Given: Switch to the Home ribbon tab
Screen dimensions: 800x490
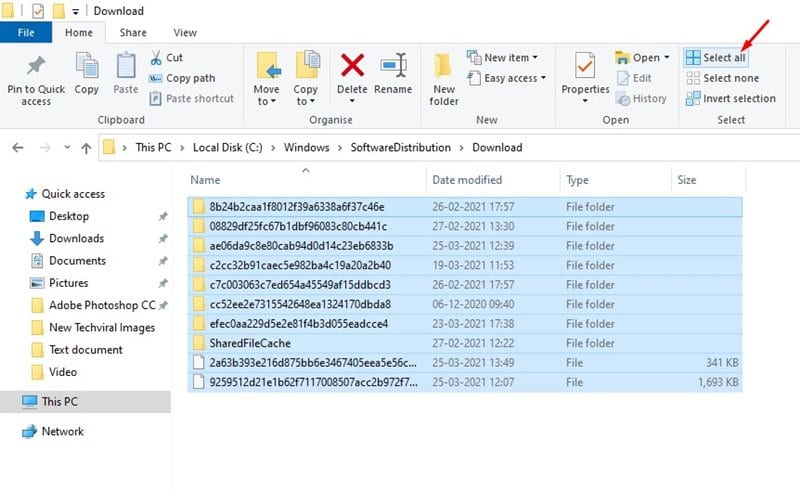Looking at the screenshot, I should [x=79, y=33].
